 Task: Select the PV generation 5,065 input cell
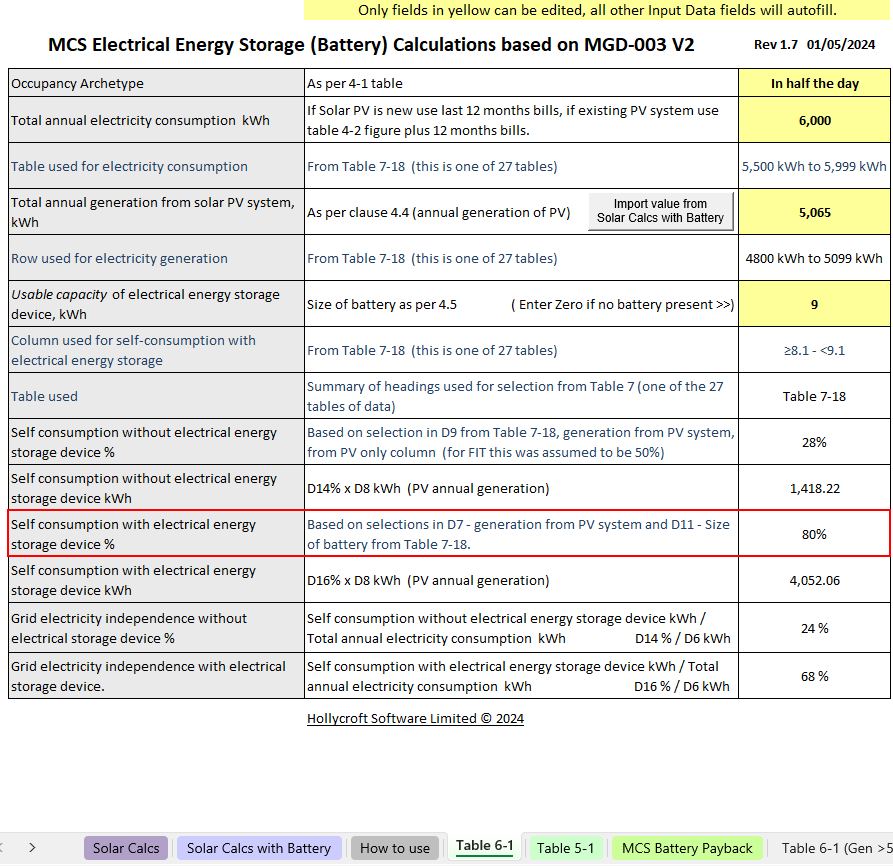814,212
